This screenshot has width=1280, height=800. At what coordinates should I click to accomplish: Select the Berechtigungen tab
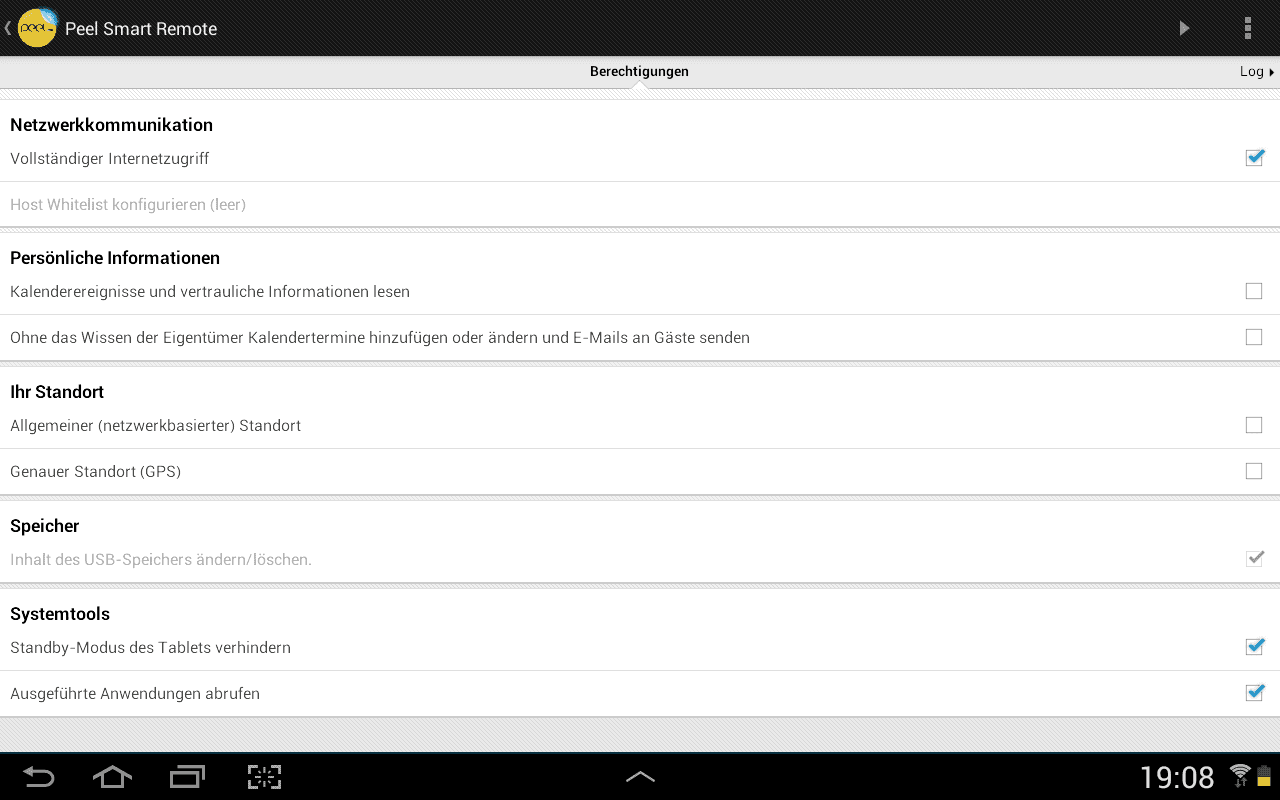(x=639, y=71)
